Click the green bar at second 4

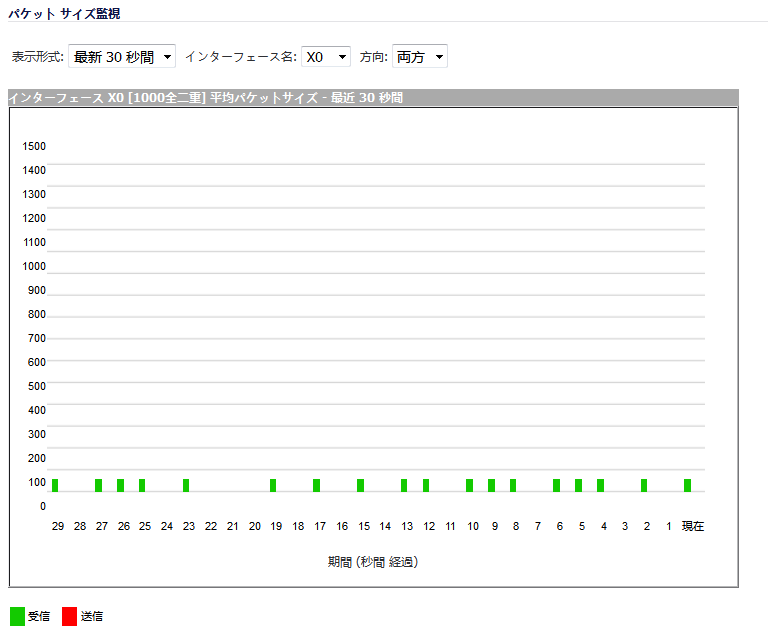point(600,485)
